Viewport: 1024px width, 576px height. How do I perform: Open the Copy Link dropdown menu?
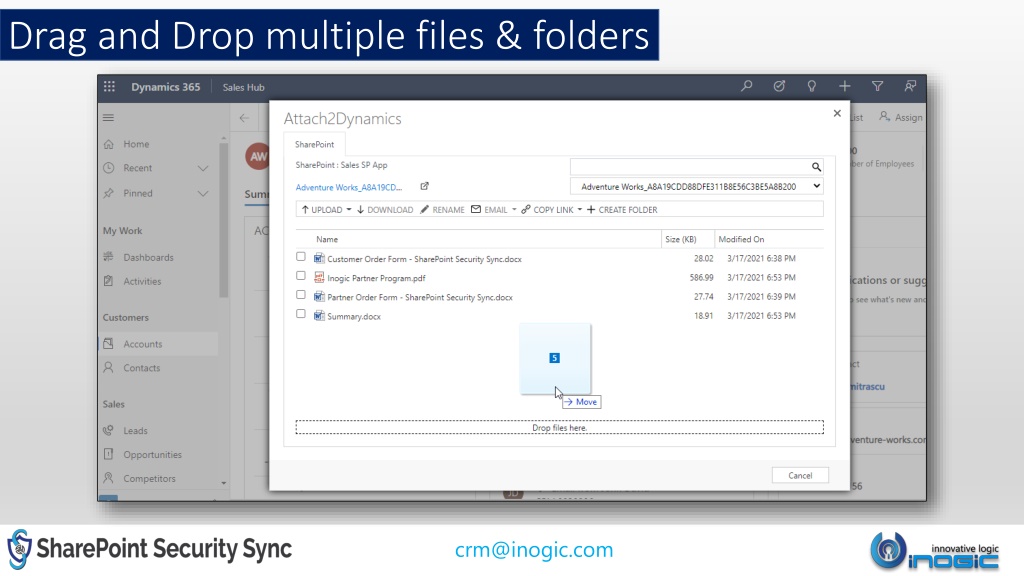(579, 210)
